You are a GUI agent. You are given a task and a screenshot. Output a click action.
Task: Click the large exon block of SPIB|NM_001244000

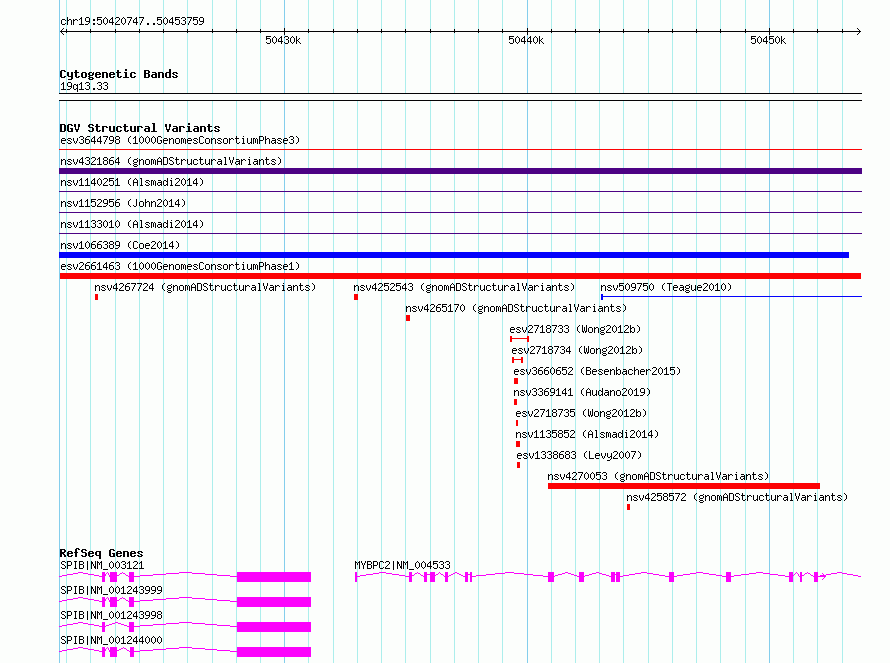point(274,652)
